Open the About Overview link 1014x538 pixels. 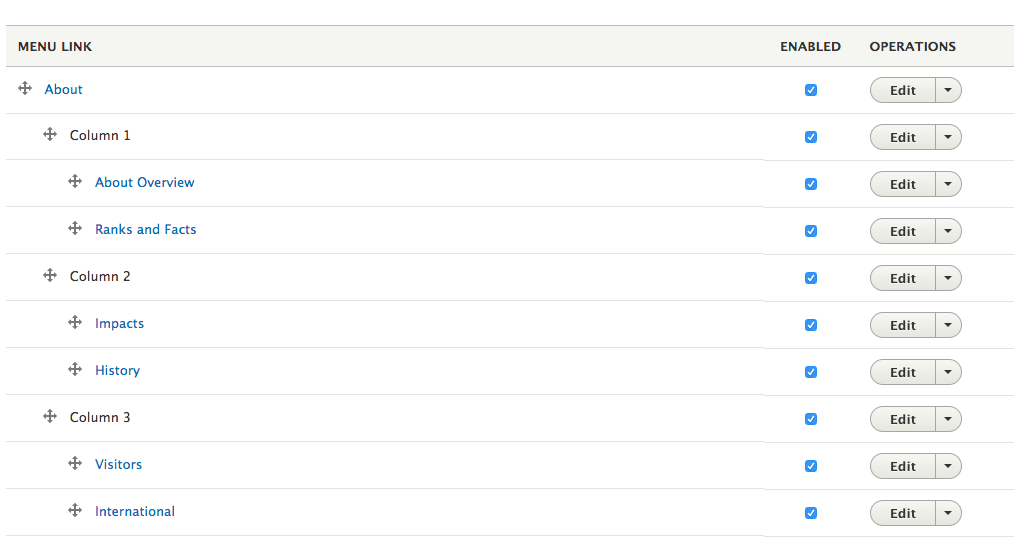(145, 182)
